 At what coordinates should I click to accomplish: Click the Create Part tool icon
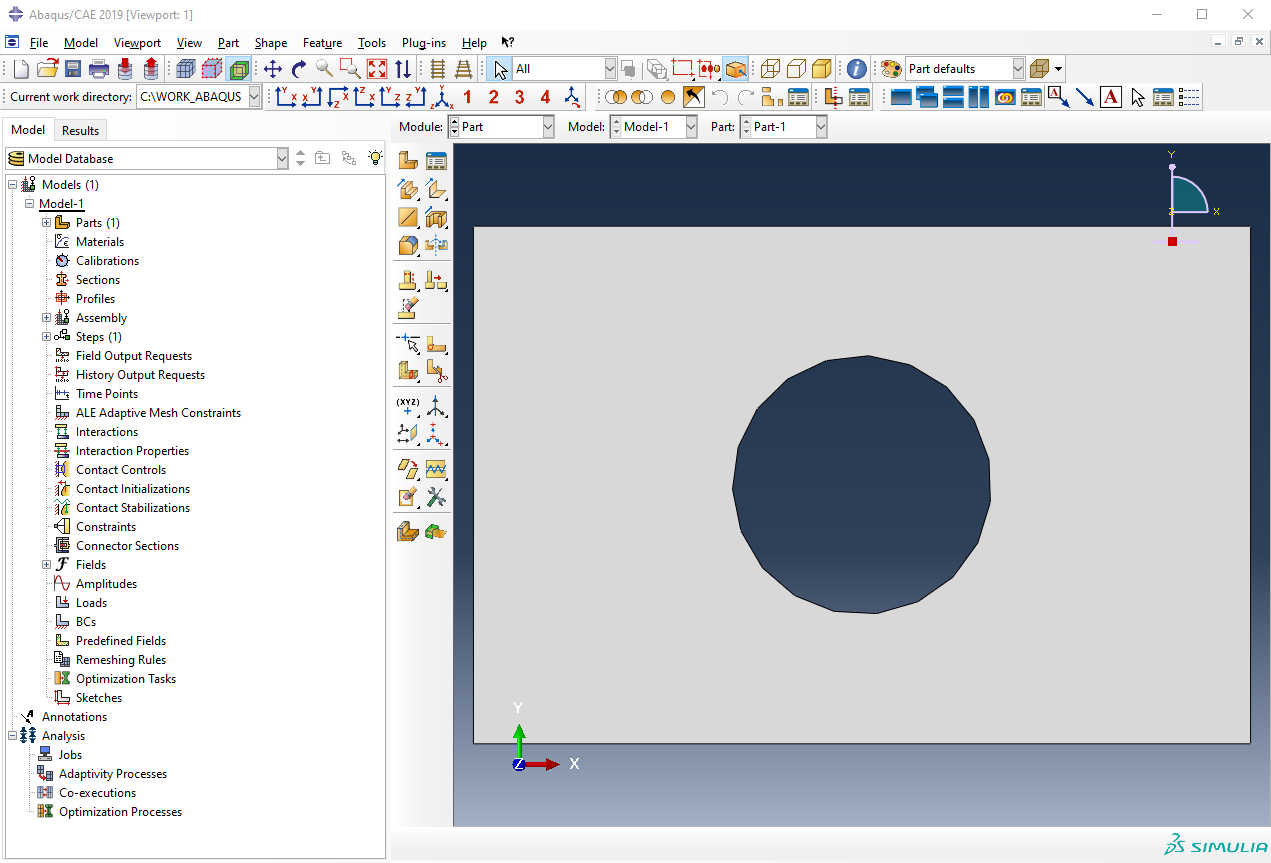click(x=408, y=161)
